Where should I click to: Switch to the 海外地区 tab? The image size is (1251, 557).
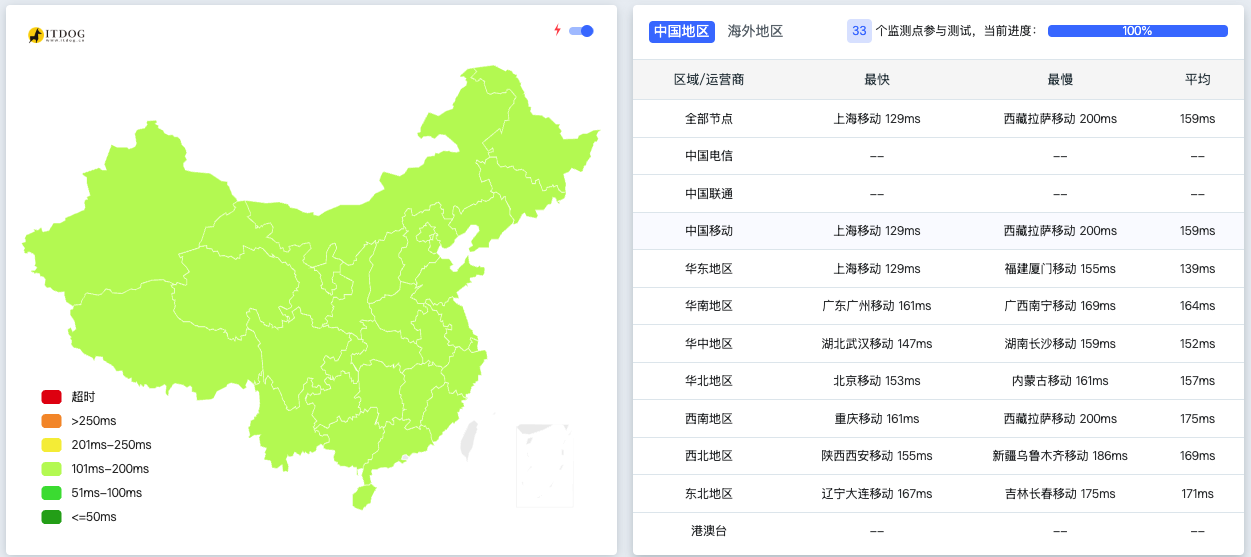(755, 31)
